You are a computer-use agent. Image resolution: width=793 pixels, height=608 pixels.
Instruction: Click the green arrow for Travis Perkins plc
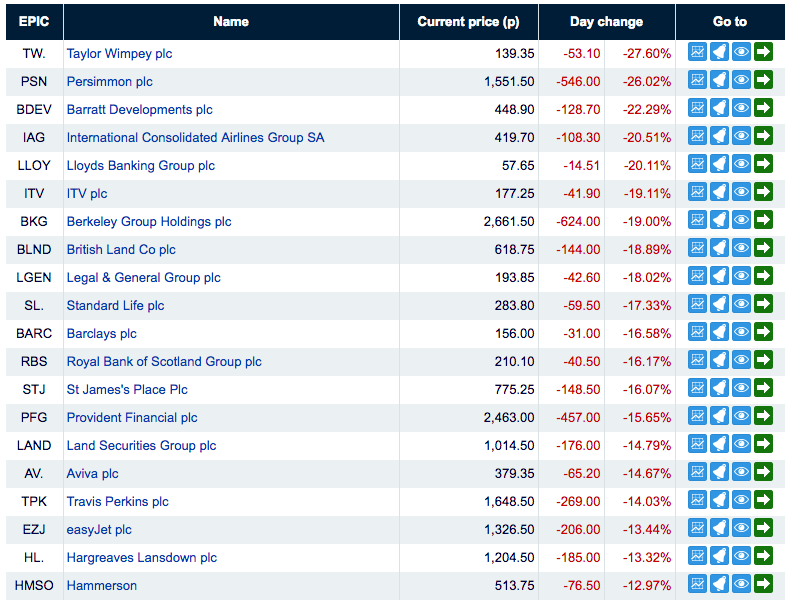[763, 500]
